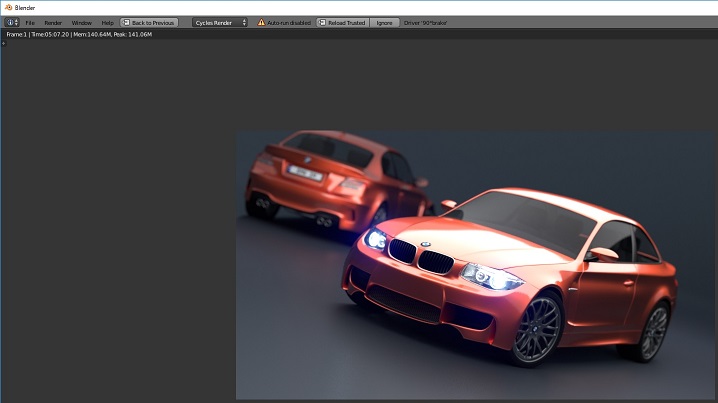The width and height of the screenshot is (718, 403).
Task: Click the render stats line Frame:1 Time:05:07.20
Action: click(x=79, y=34)
